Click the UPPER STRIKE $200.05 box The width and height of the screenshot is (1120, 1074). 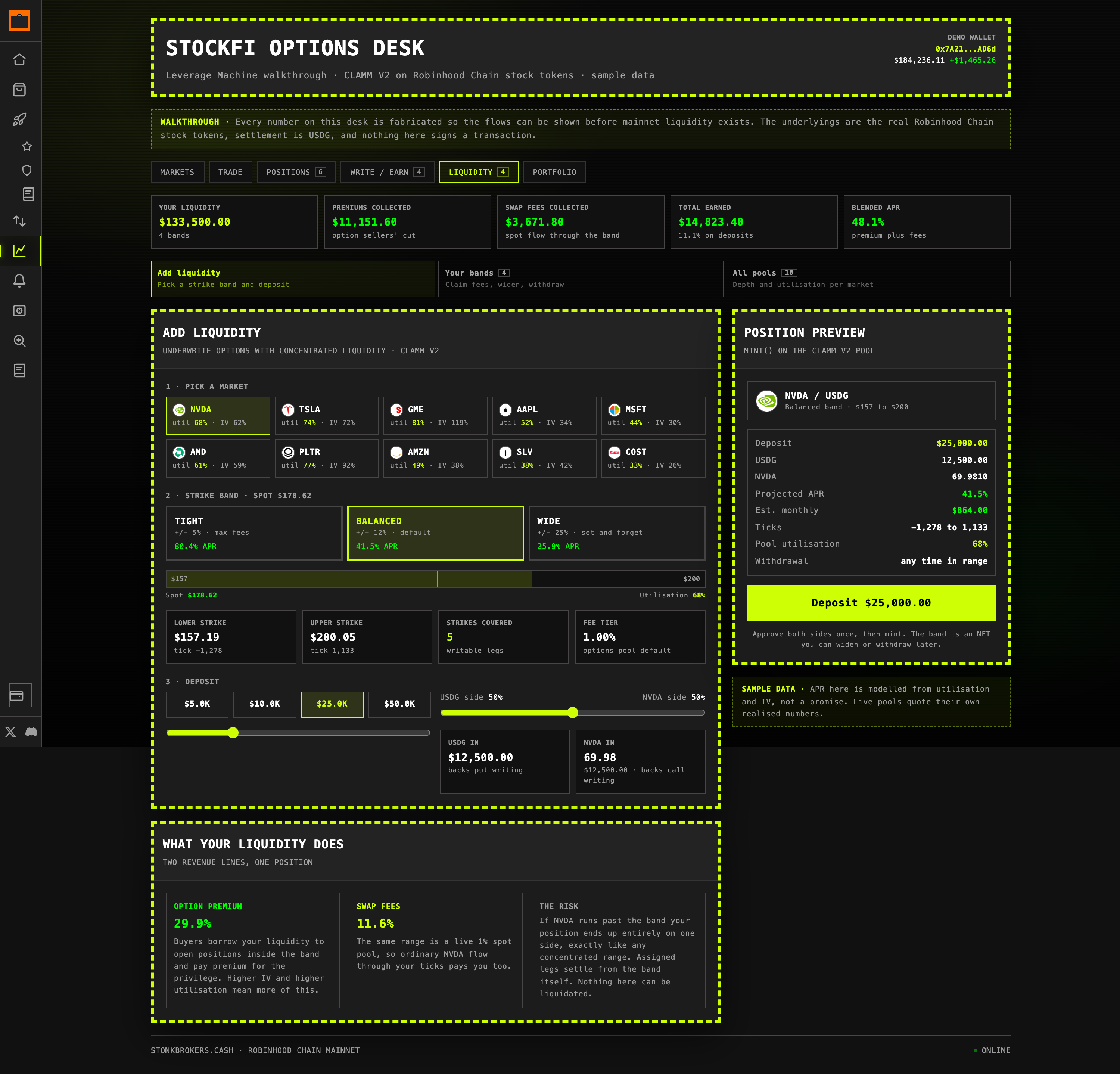(x=367, y=637)
